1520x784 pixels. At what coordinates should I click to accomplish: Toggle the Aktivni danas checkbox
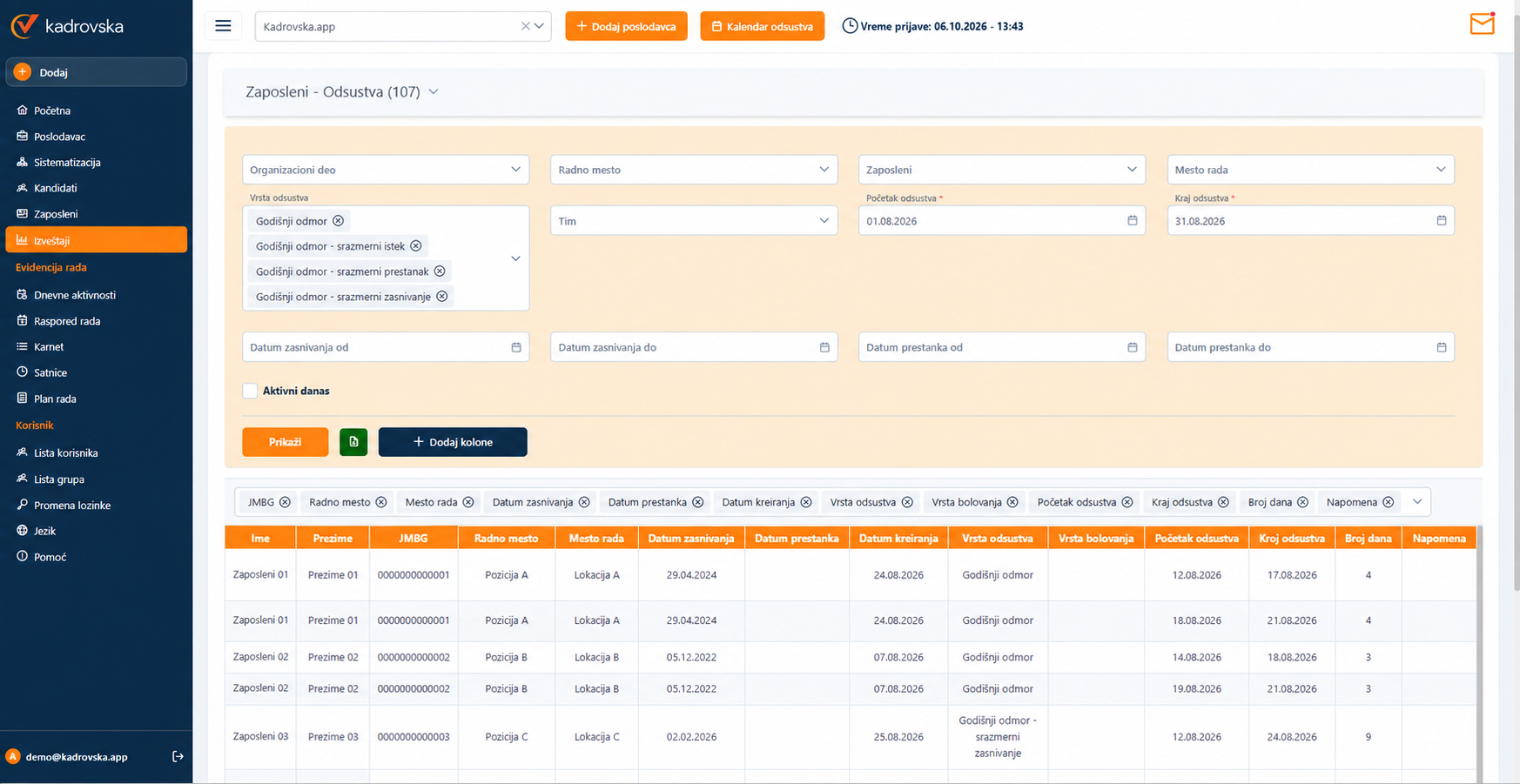(250, 391)
